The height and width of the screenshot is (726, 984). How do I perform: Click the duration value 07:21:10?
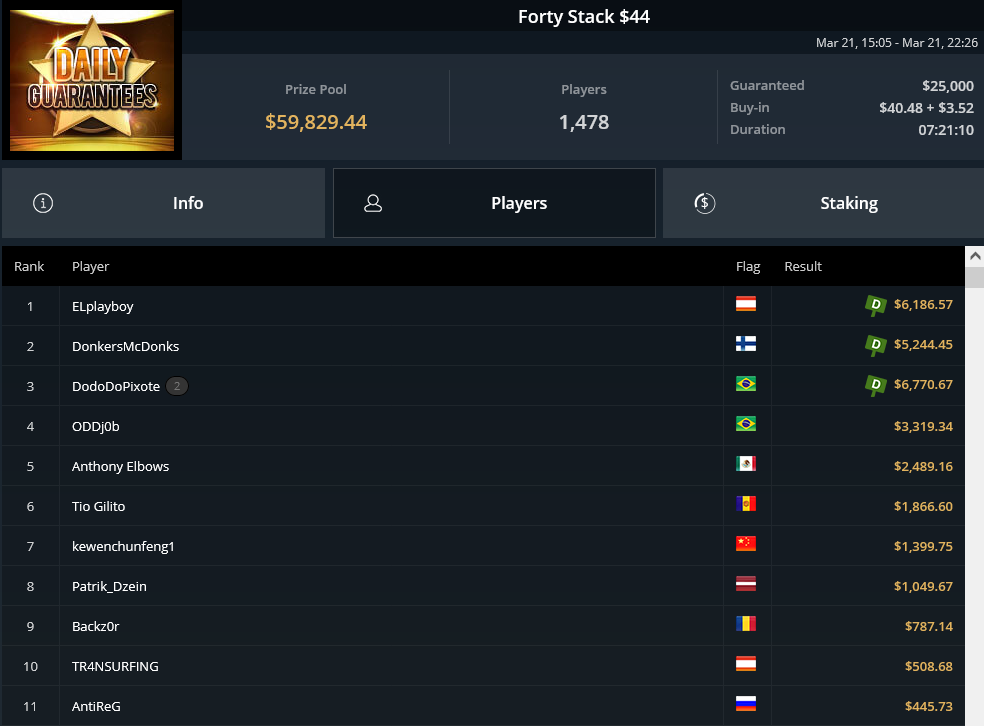[x=946, y=130]
